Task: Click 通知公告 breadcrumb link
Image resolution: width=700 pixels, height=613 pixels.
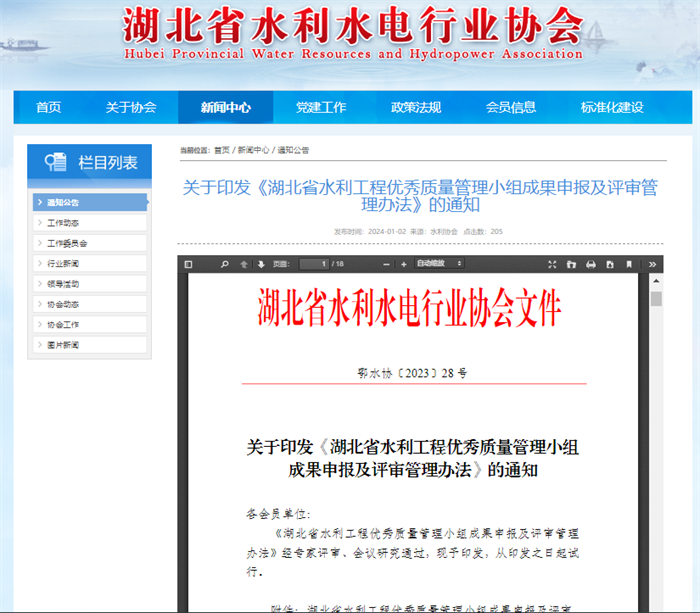Action: [293, 150]
